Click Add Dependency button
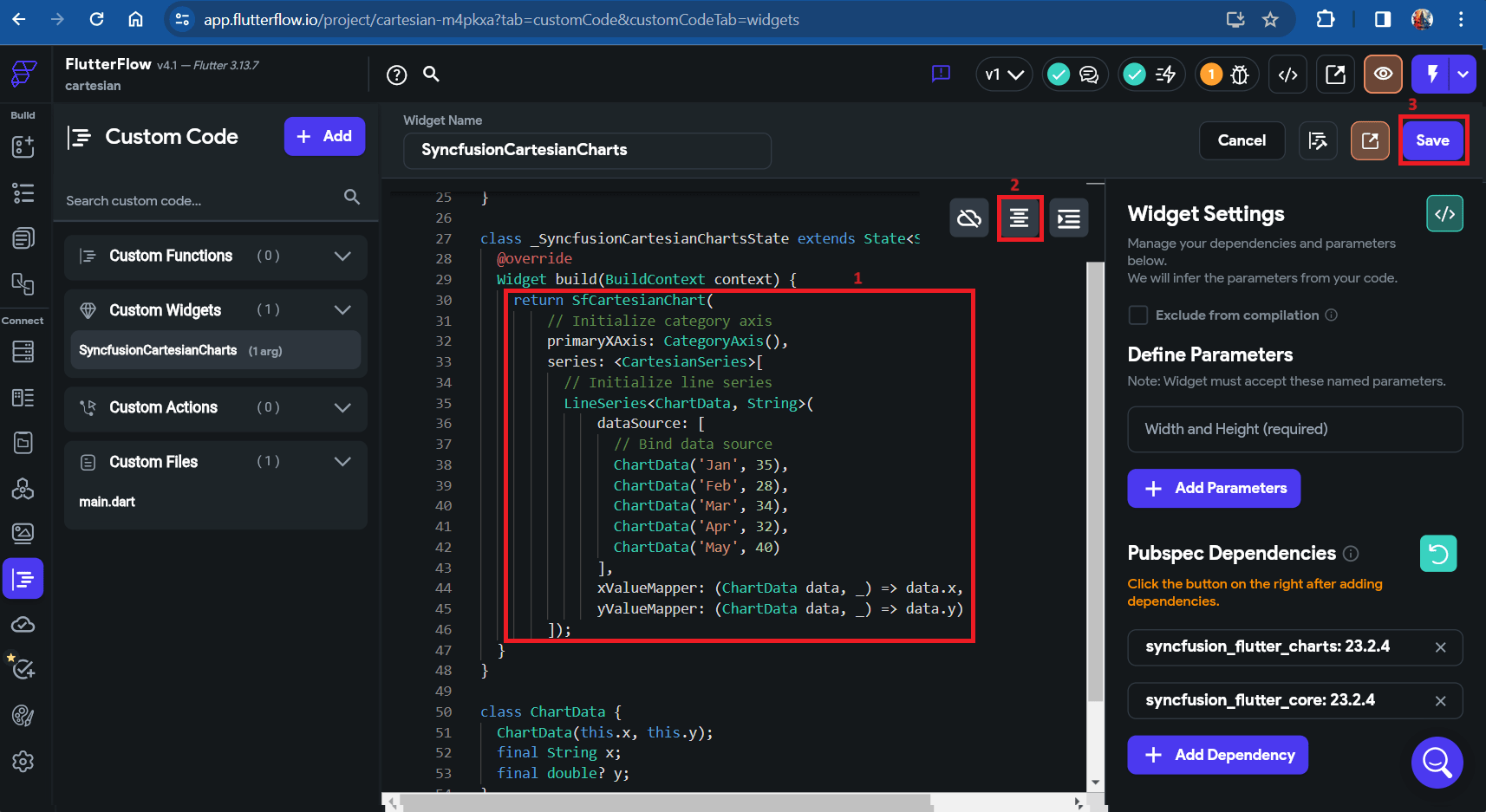Image resolution: width=1486 pixels, height=812 pixels. point(1217,755)
